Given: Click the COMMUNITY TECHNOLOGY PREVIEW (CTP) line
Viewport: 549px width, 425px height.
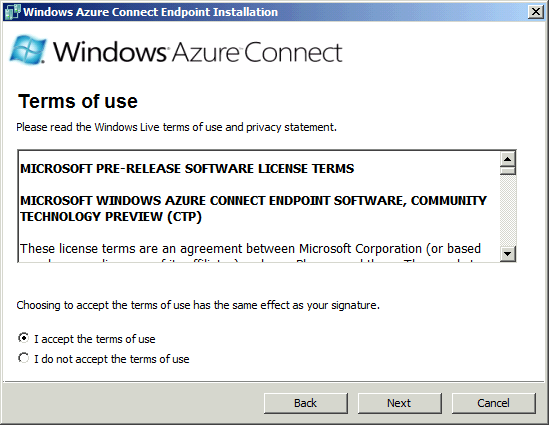Looking at the screenshot, I should (x=253, y=209).
